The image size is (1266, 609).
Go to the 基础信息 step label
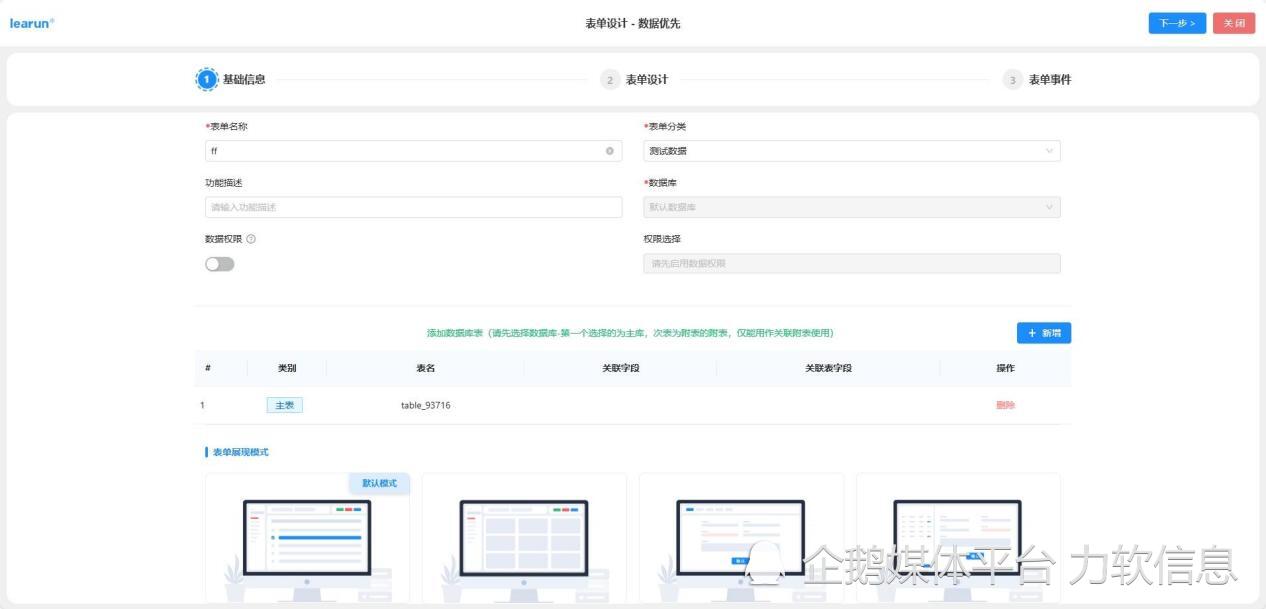[x=244, y=79]
